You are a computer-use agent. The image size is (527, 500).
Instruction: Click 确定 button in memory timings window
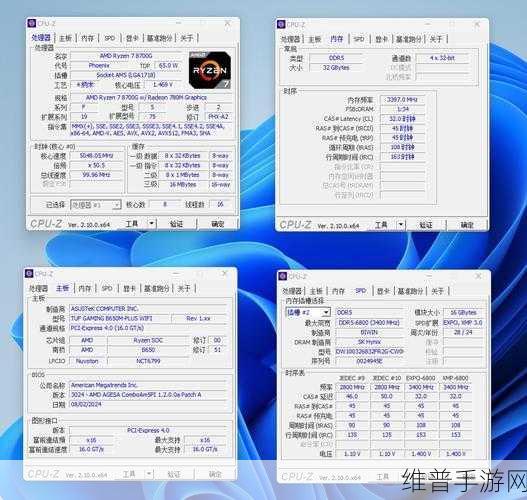(x=467, y=224)
